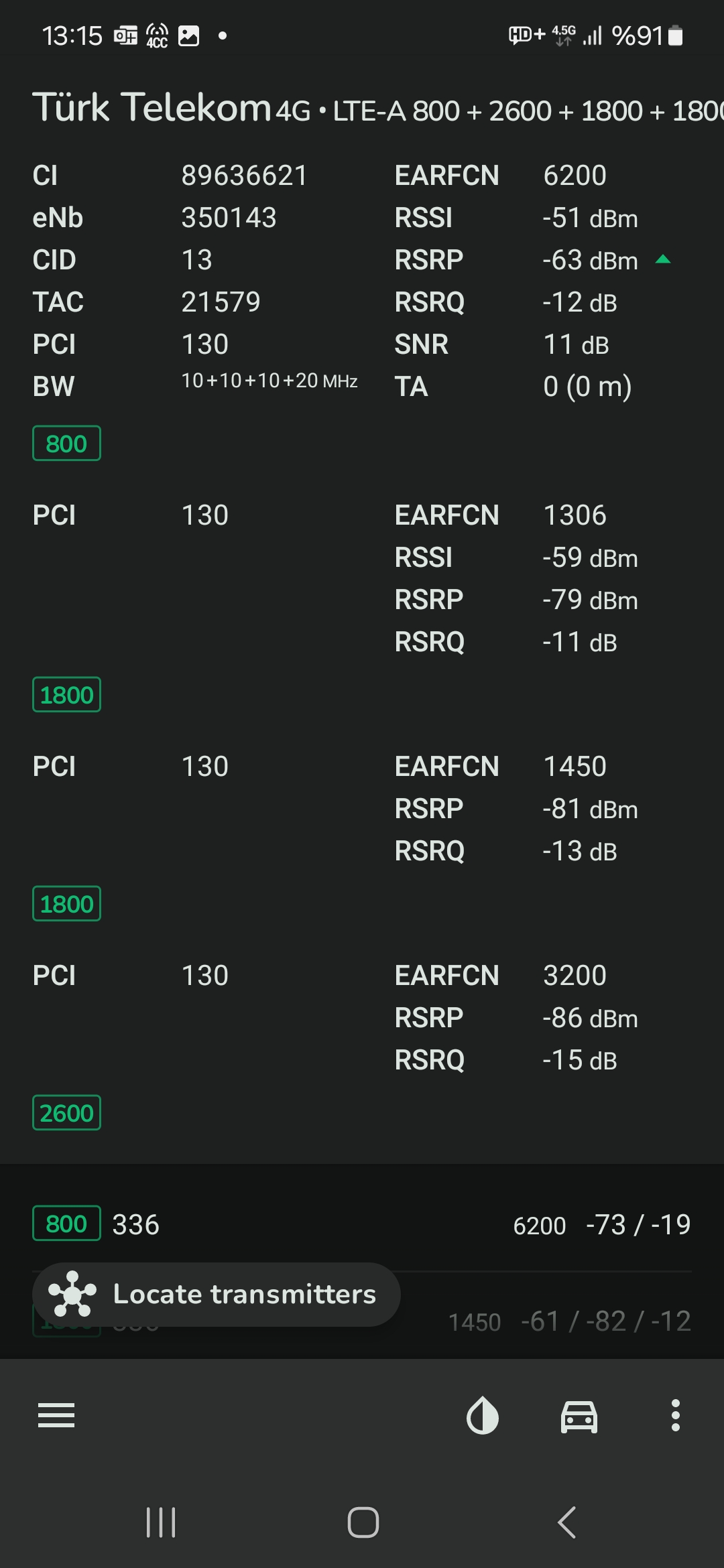Tap the Locate transmitters button
This screenshot has height=1568, width=724.
click(216, 1295)
